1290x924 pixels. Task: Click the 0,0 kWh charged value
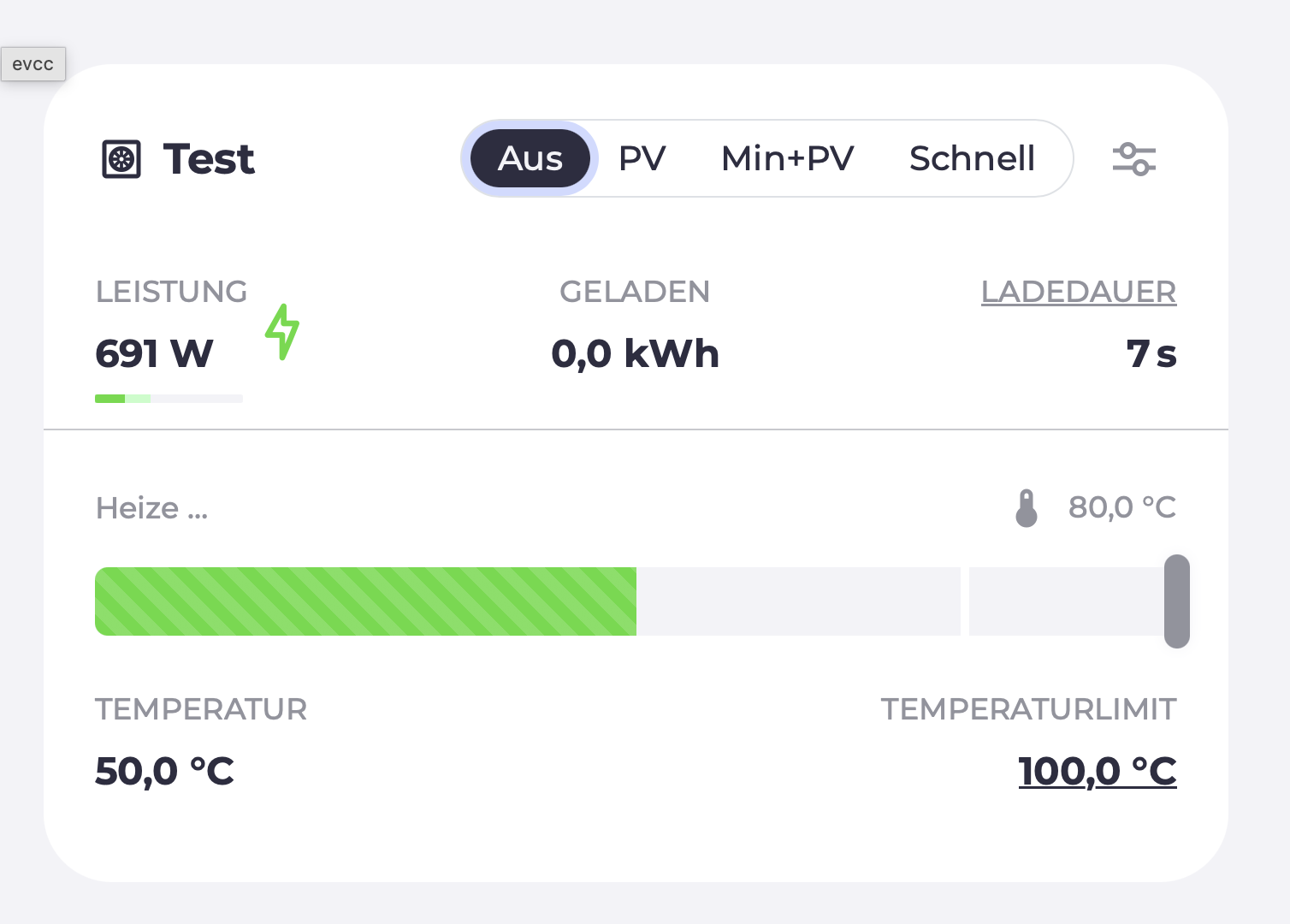(x=635, y=354)
